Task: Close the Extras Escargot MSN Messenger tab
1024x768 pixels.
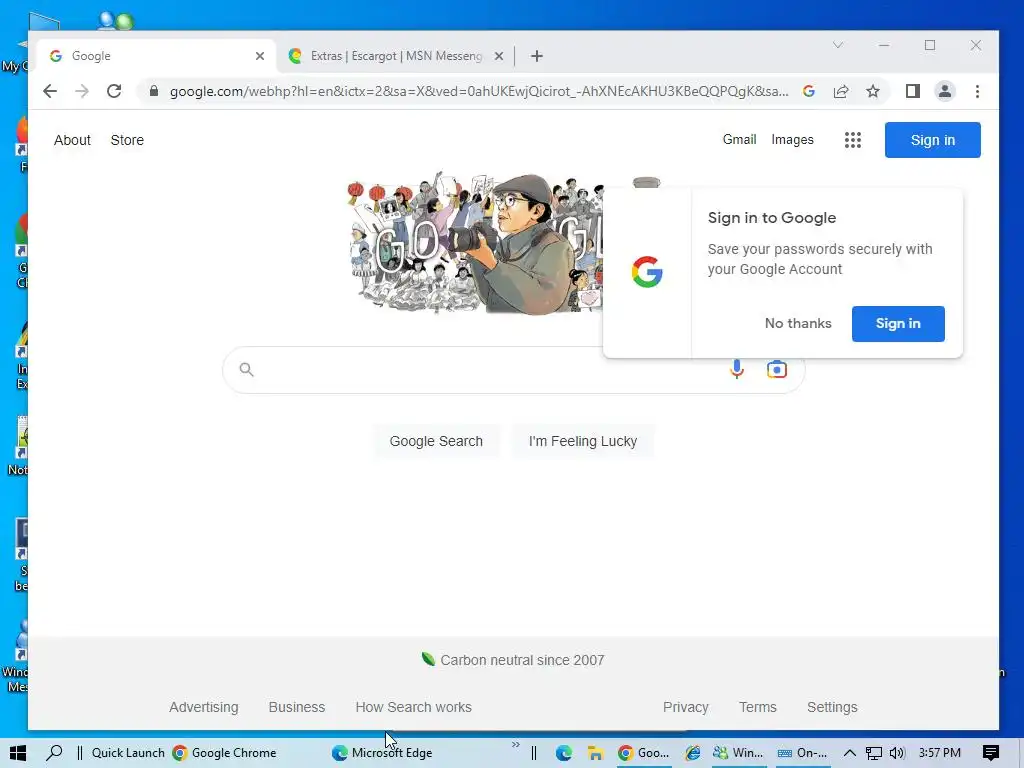Action: point(499,56)
